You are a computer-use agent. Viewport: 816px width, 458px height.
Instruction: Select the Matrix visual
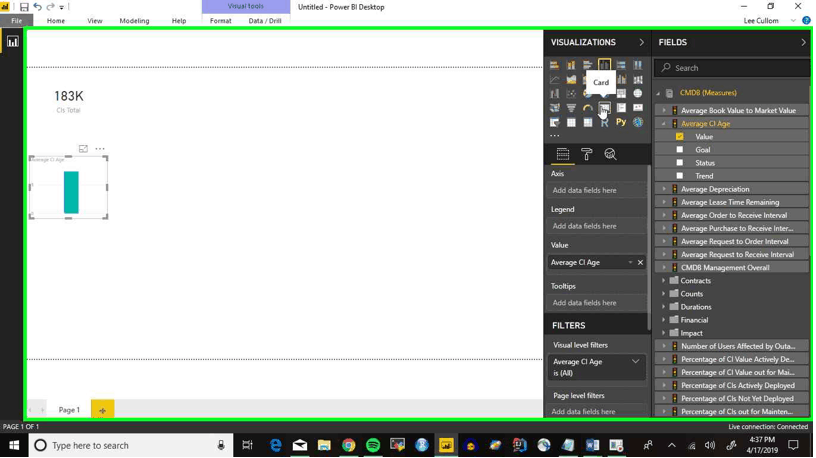tap(588, 122)
